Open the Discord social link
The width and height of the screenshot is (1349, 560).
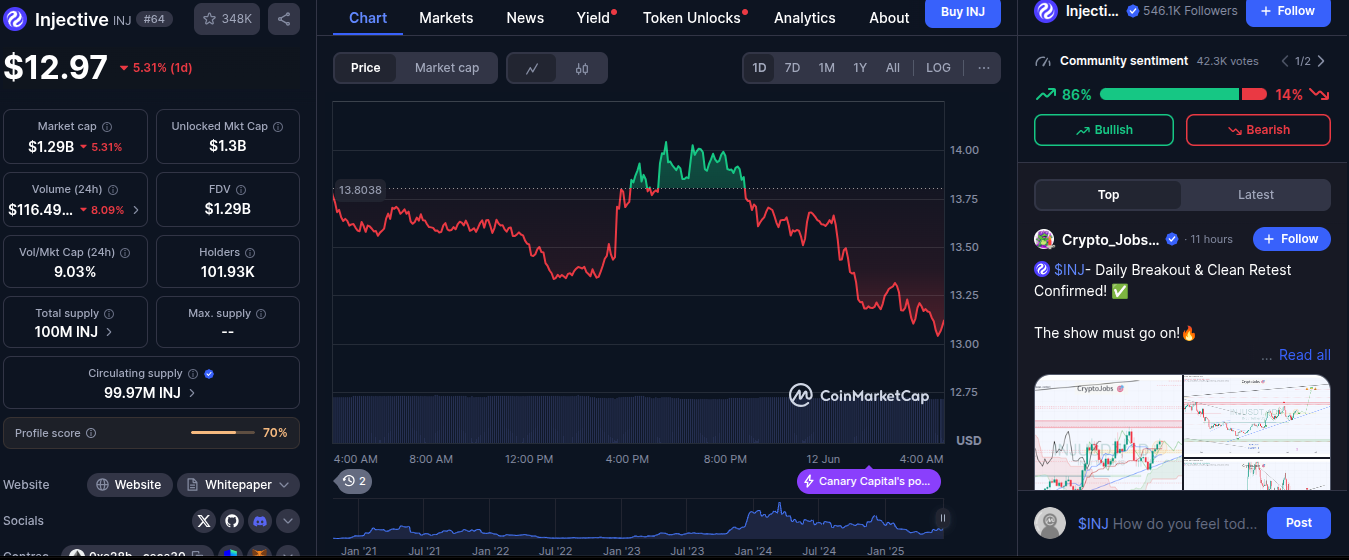[x=260, y=521]
